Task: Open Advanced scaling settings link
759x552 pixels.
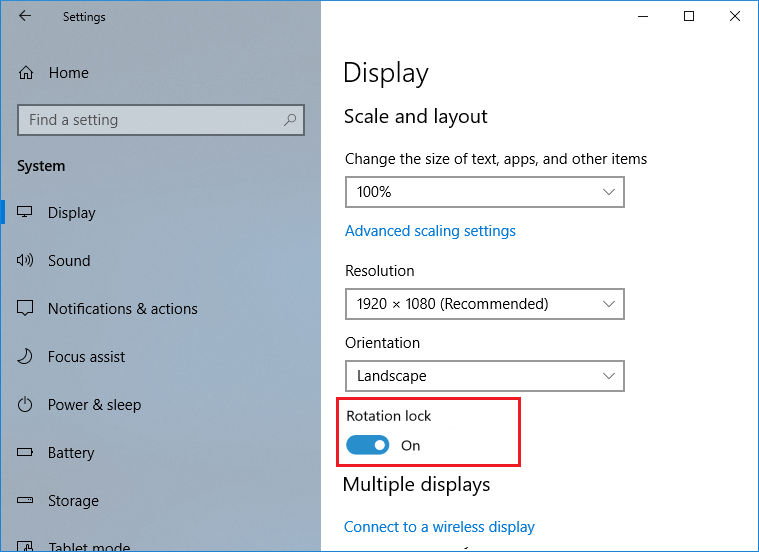Action: pos(430,231)
